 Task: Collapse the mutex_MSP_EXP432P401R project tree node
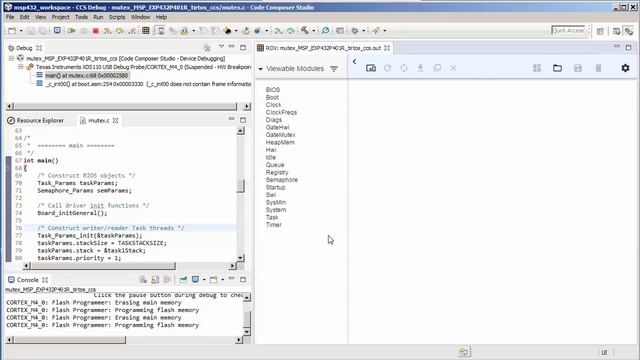(x=11, y=58)
